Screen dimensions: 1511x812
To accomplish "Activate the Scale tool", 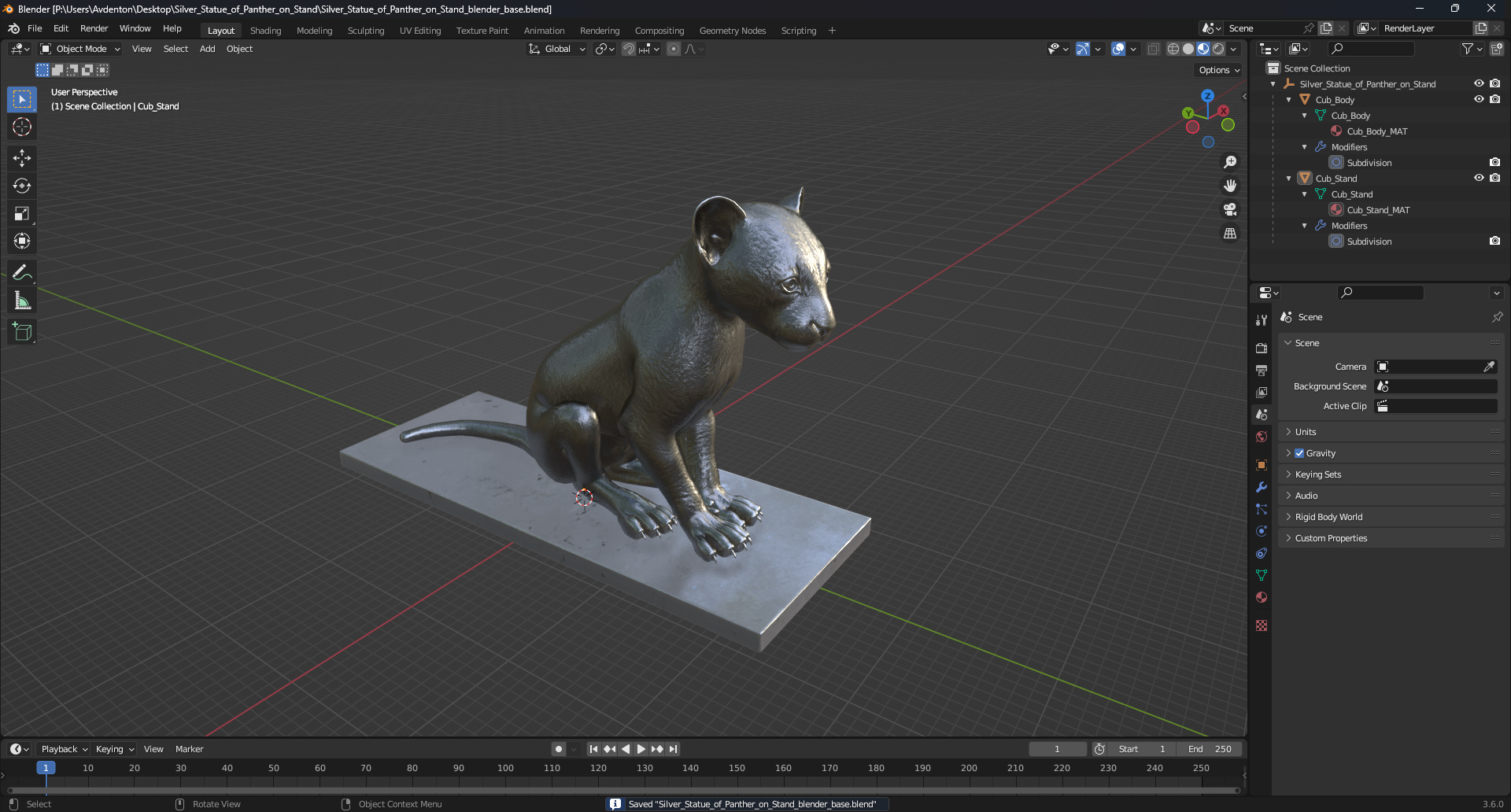I will pos(22,213).
